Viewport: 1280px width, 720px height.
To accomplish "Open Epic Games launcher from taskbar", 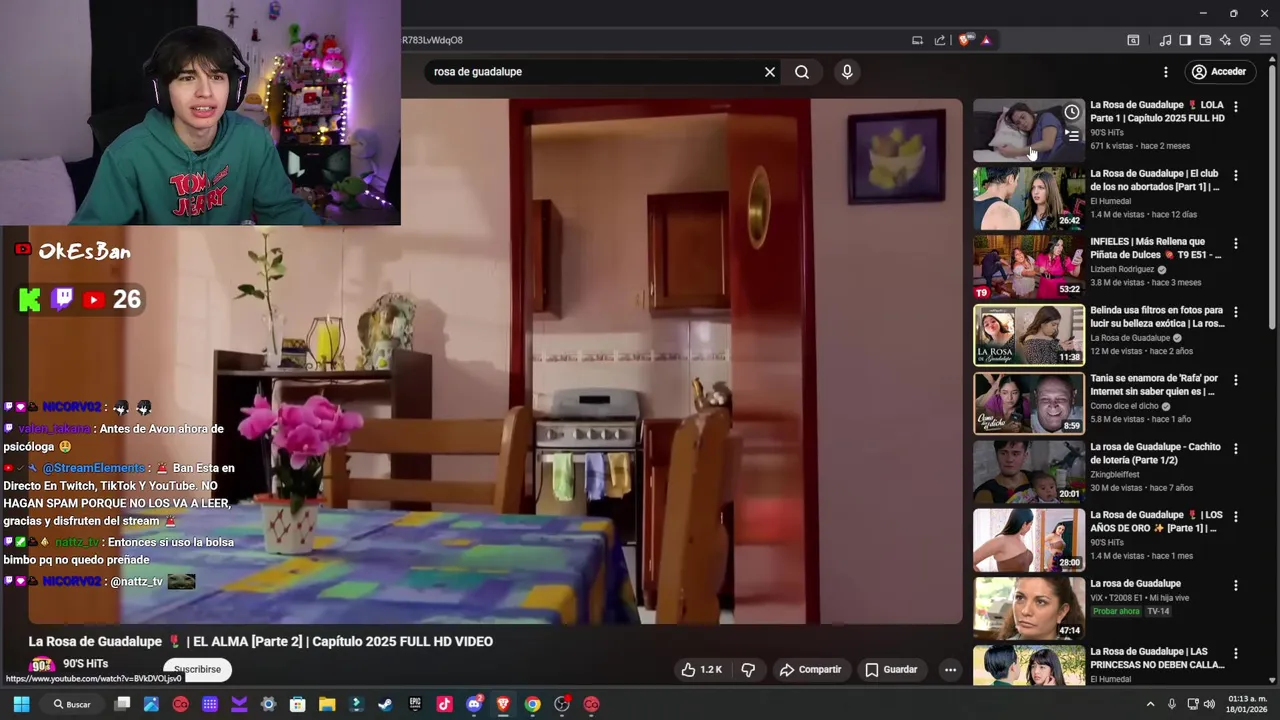I will pyautogui.click(x=415, y=704).
